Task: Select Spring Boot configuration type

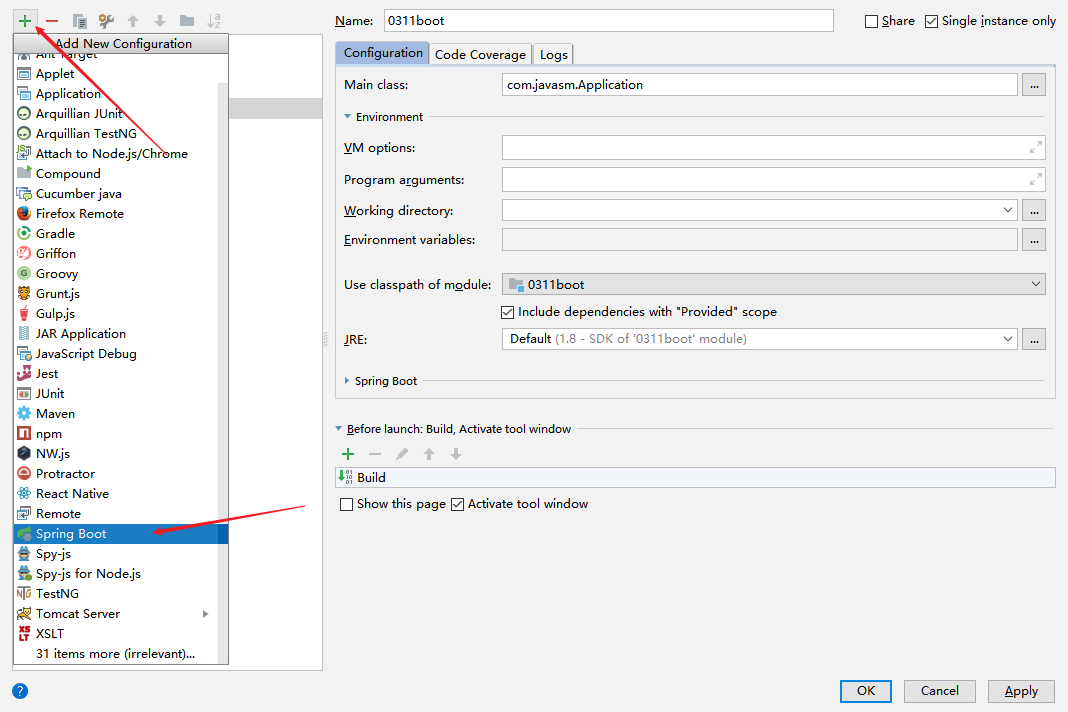Action: pos(121,533)
